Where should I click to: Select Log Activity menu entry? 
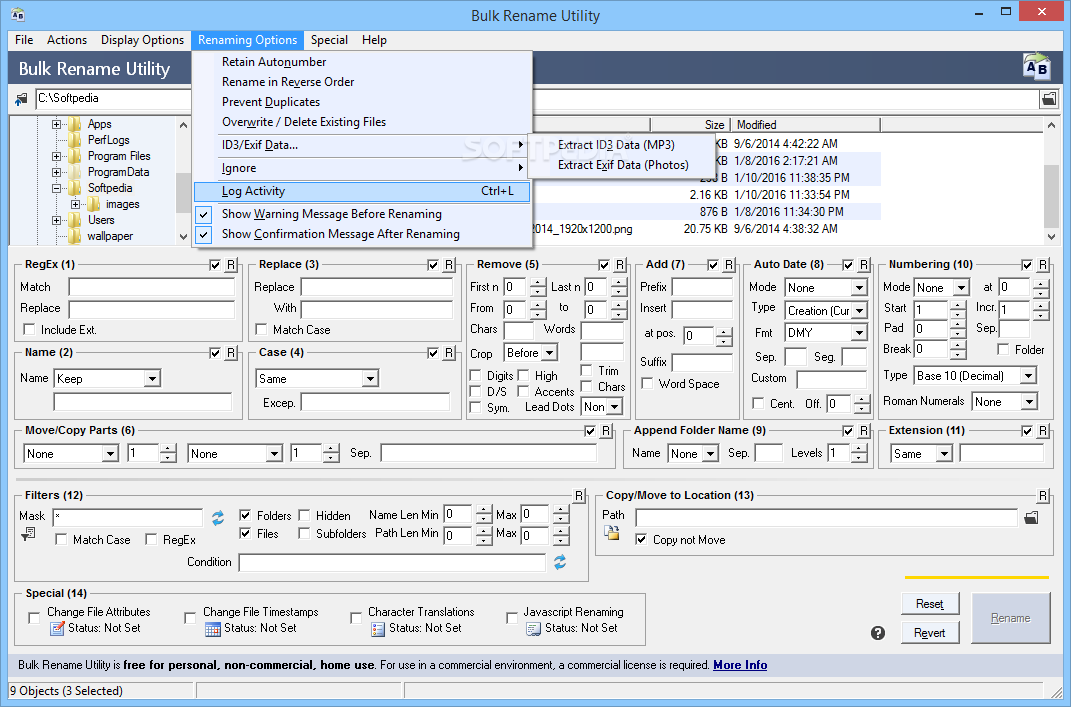(361, 191)
